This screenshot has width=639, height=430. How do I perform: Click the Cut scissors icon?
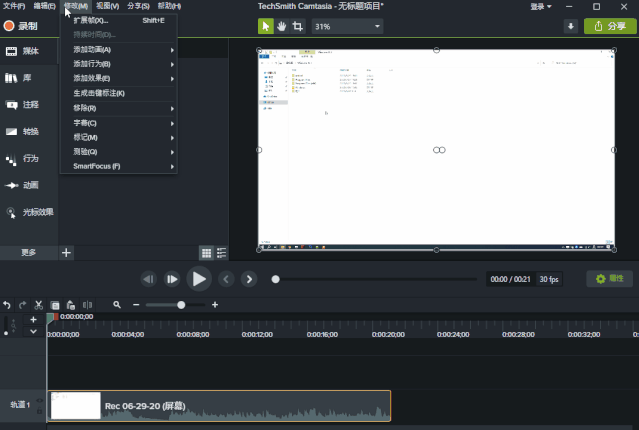tap(39, 305)
